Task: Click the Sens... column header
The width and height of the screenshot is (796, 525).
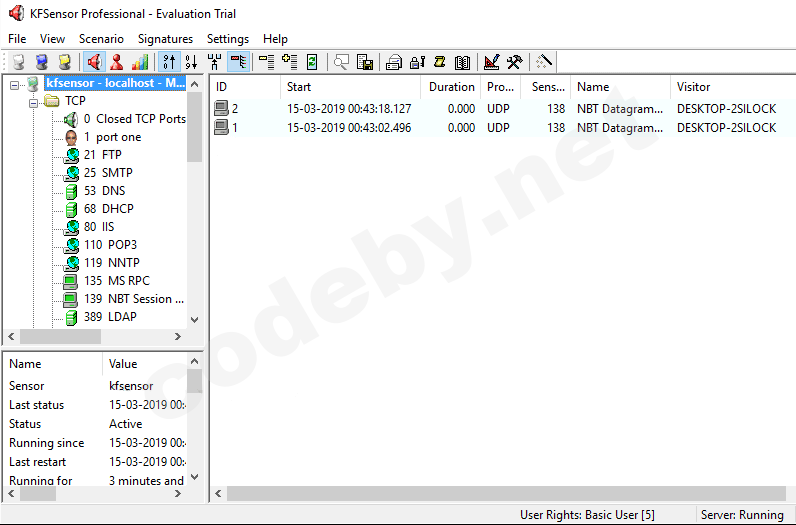Action: coord(546,87)
